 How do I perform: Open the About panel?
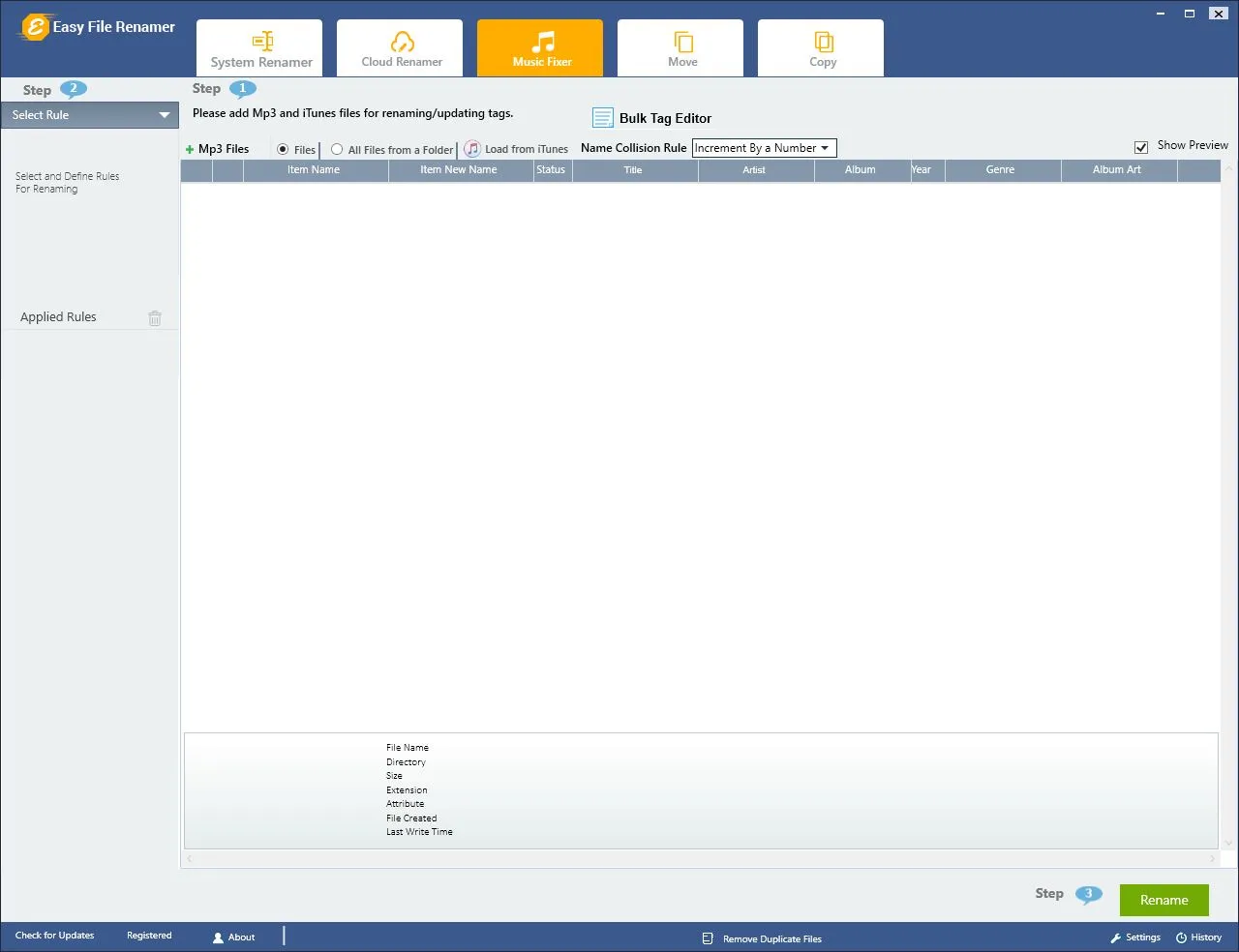click(x=233, y=937)
